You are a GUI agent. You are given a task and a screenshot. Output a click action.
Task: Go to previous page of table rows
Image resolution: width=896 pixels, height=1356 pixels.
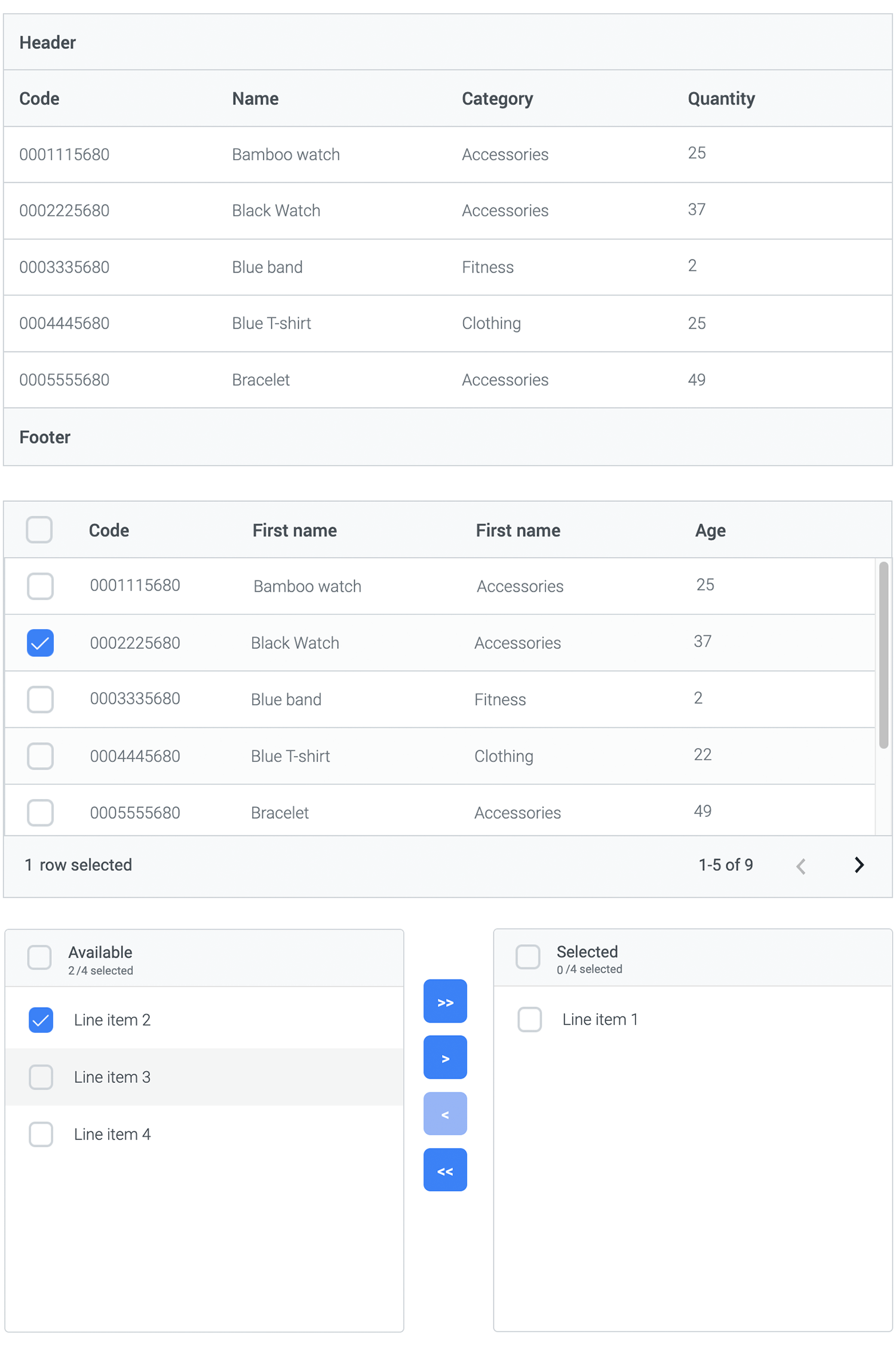tap(801, 865)
